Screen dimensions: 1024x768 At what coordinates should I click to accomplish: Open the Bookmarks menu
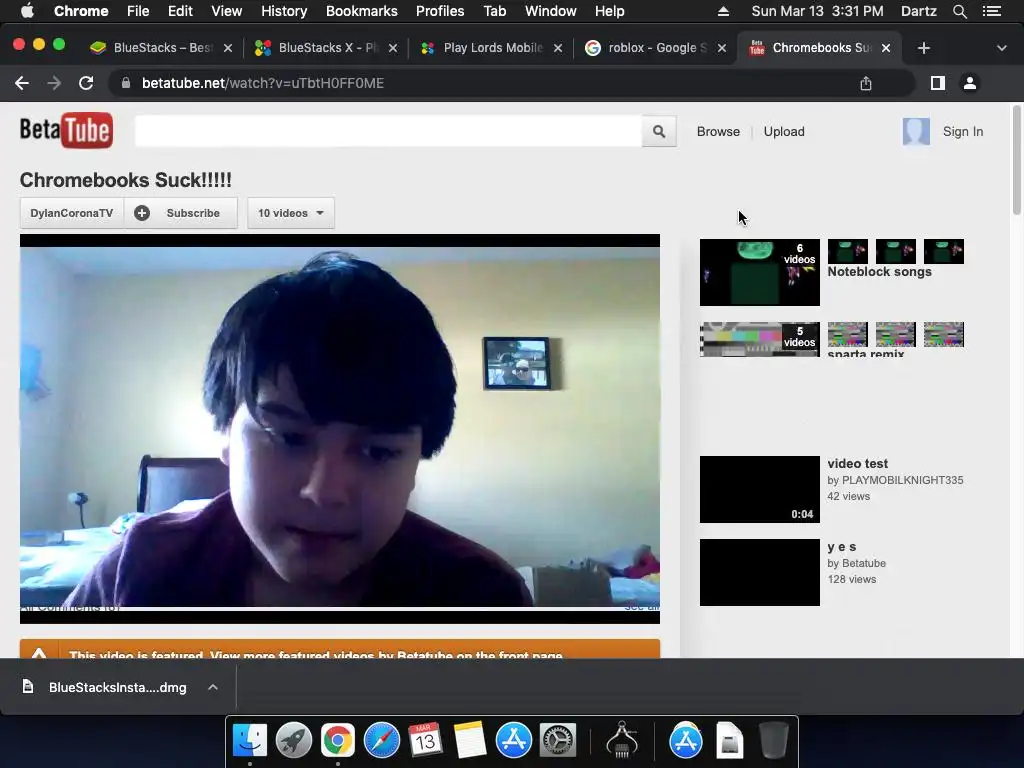click(x=362, y=11)
